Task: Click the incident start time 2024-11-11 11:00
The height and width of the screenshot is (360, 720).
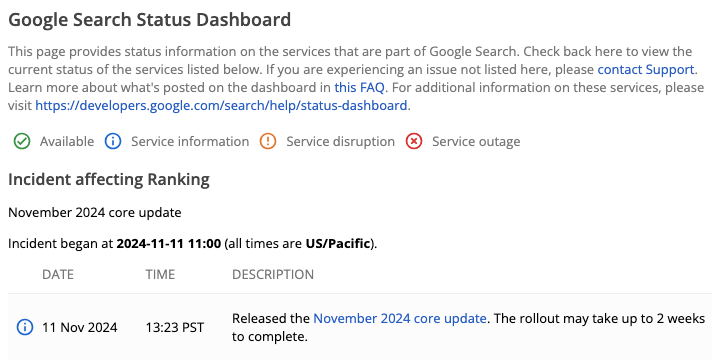Action: [169, 243]
